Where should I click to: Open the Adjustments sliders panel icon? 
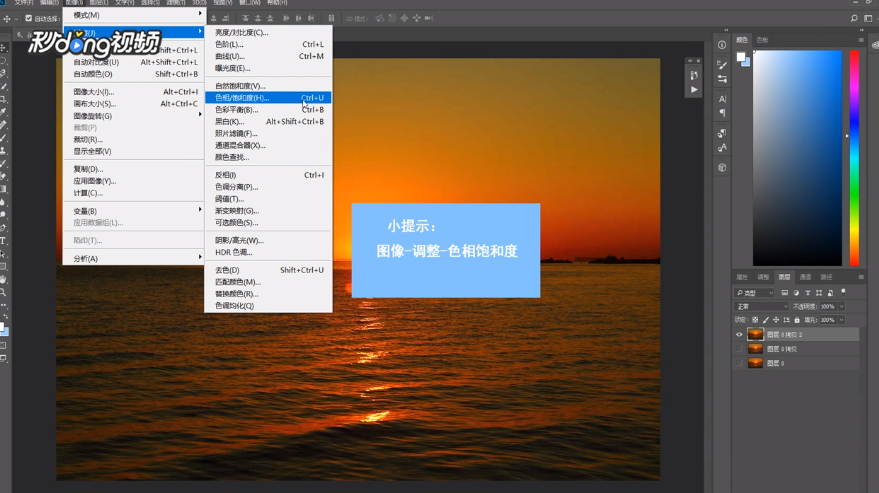722,79
